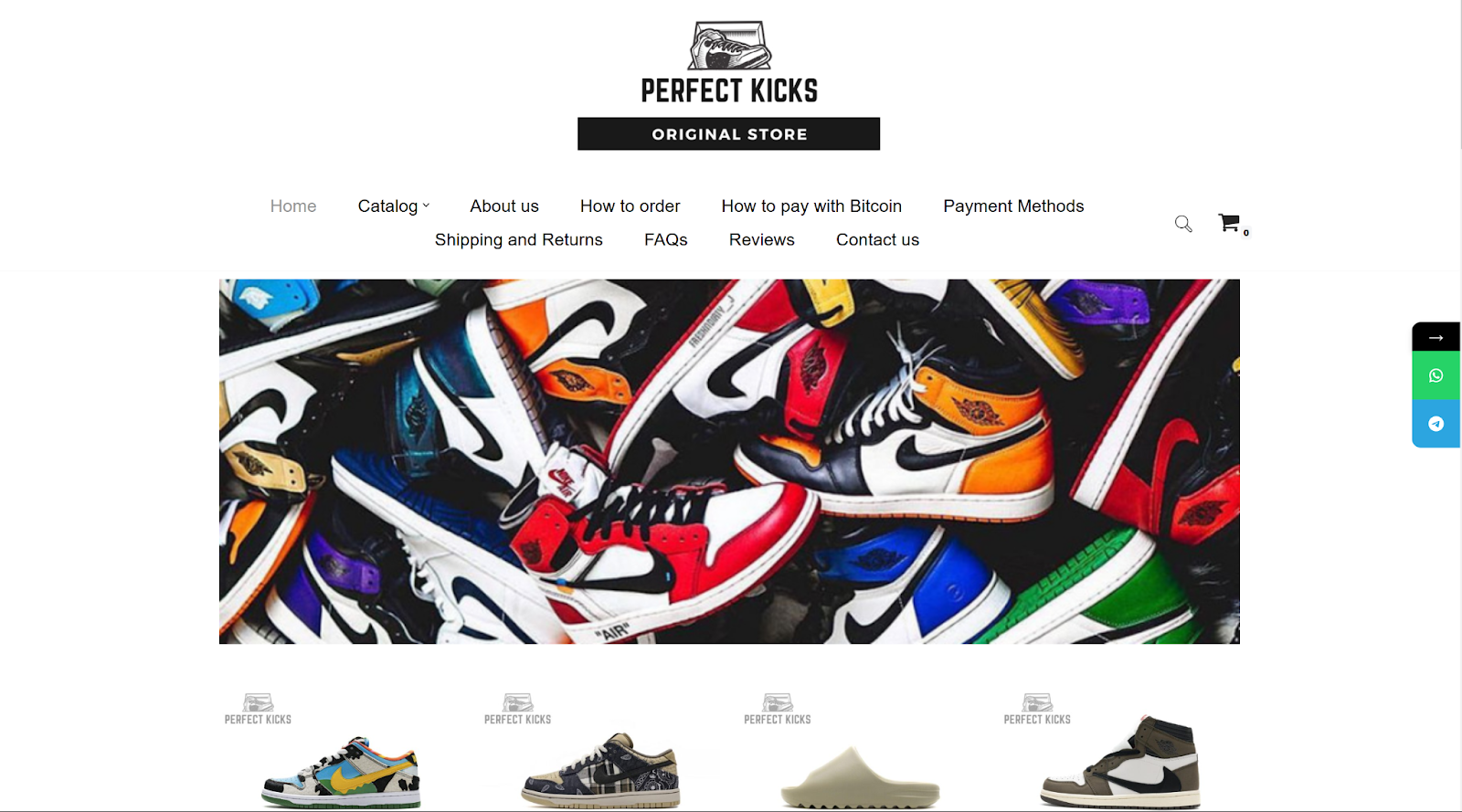Viewport: 1462px width, 812px height.
Task: Click the Perfect Kicks sneaker logo
Action: (x=729, y=62)
